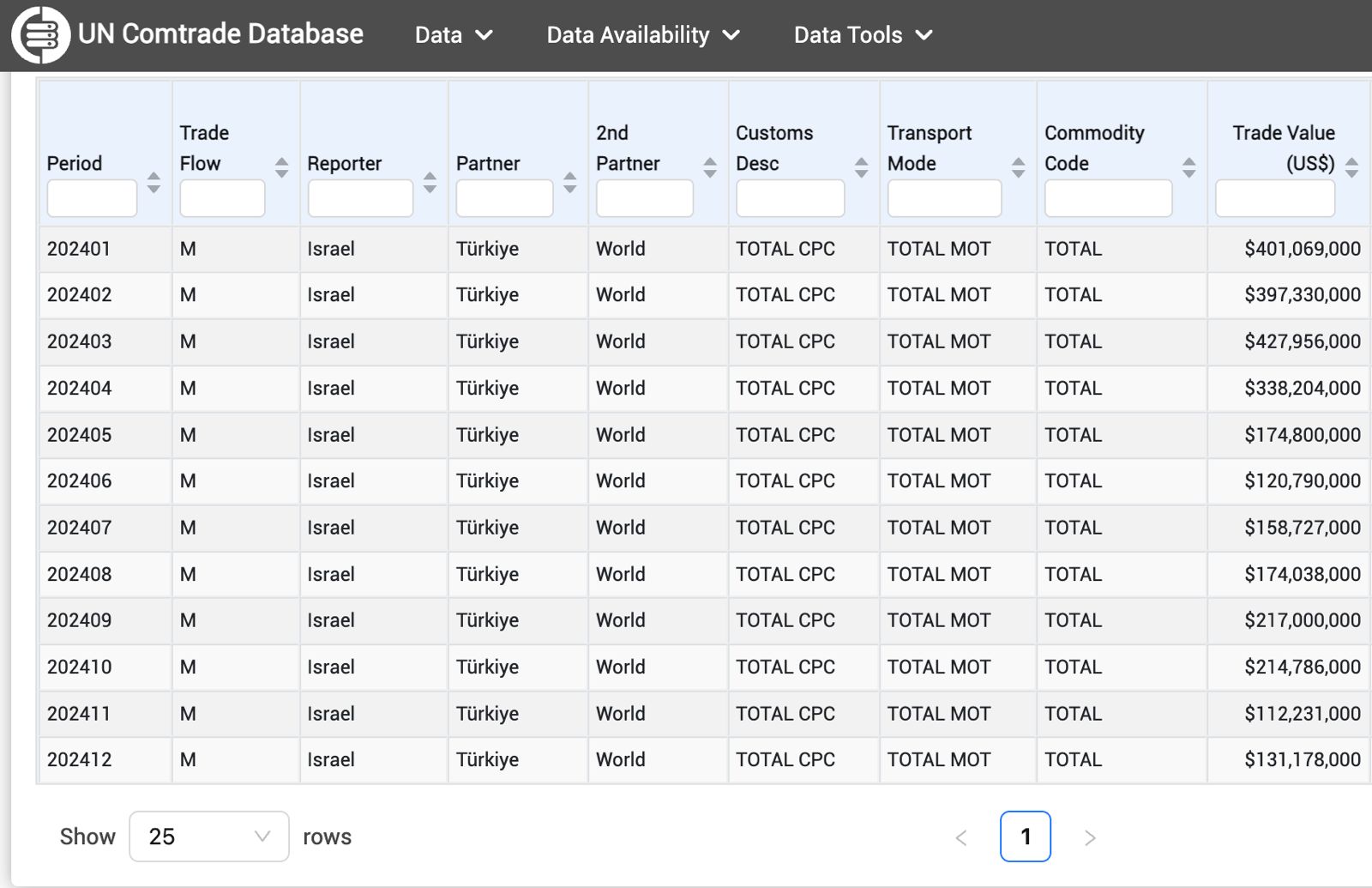The image size is (1372, 888).
Task: Sort by Trade Value column arrows
Action: pyautogui.click(x=1351, y=167)
